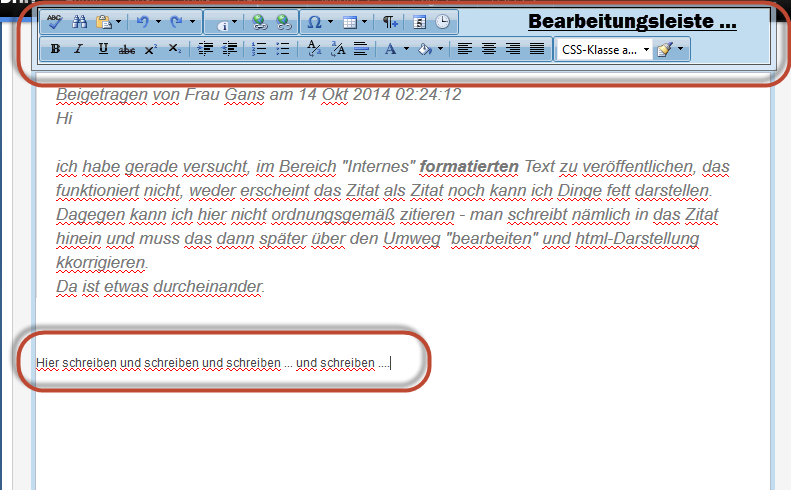The width and height of the screenshot is (791, 490).
Task: Toggle italic formatting
Action: click(x=79, y=48)
